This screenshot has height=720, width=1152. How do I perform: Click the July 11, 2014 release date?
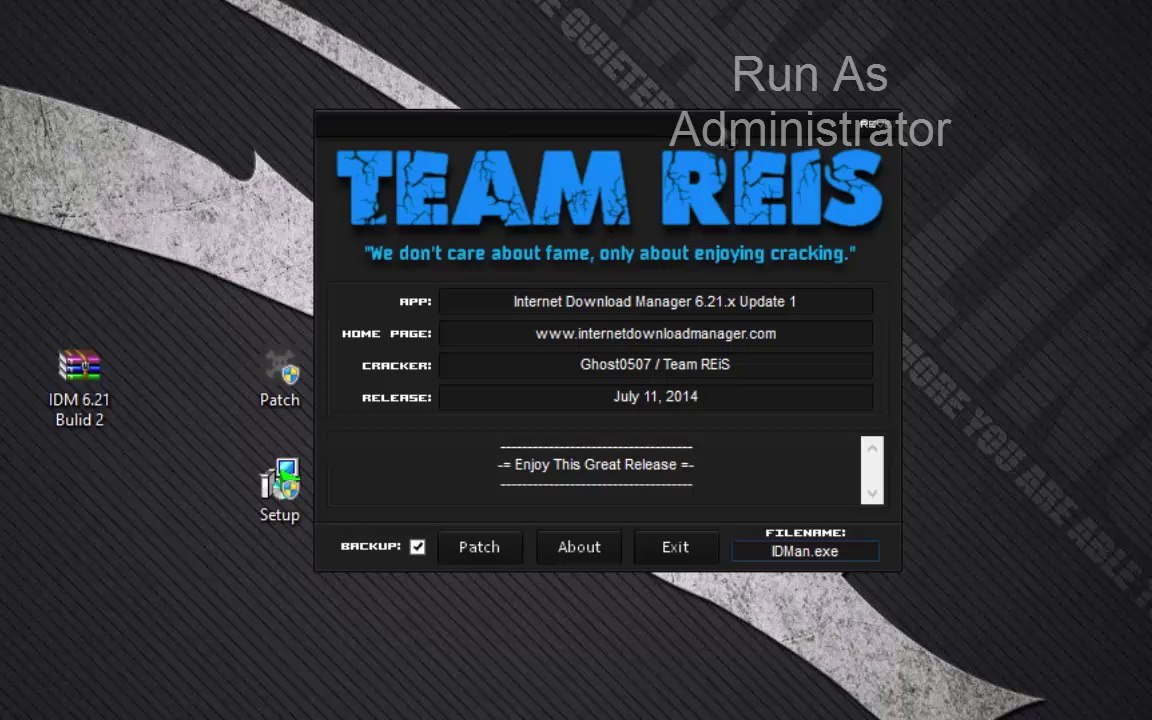point(655,397)
